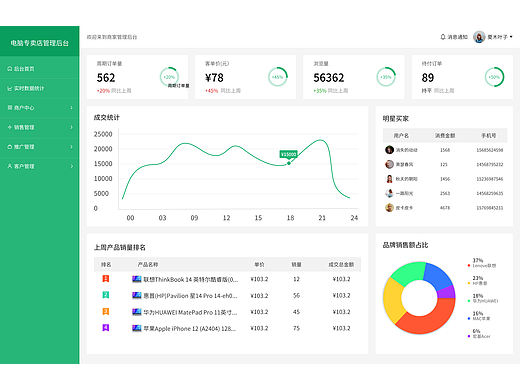Click the 18% HUAWEI legend entry

tap(483, 298)
